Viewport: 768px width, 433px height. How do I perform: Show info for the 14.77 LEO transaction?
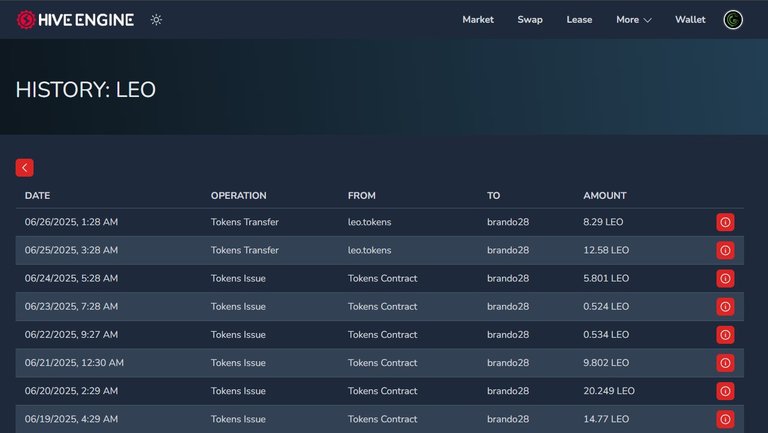[x=725, y=419]
